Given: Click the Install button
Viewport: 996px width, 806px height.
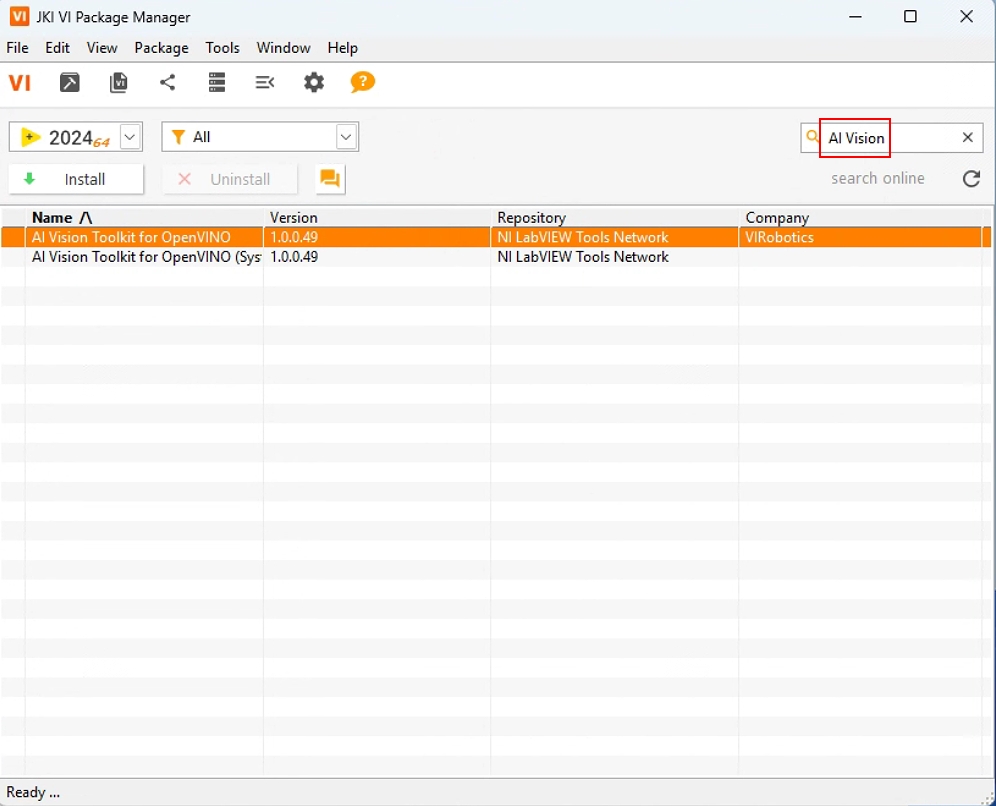Looking at the screenshot, I should pos(76,179).
